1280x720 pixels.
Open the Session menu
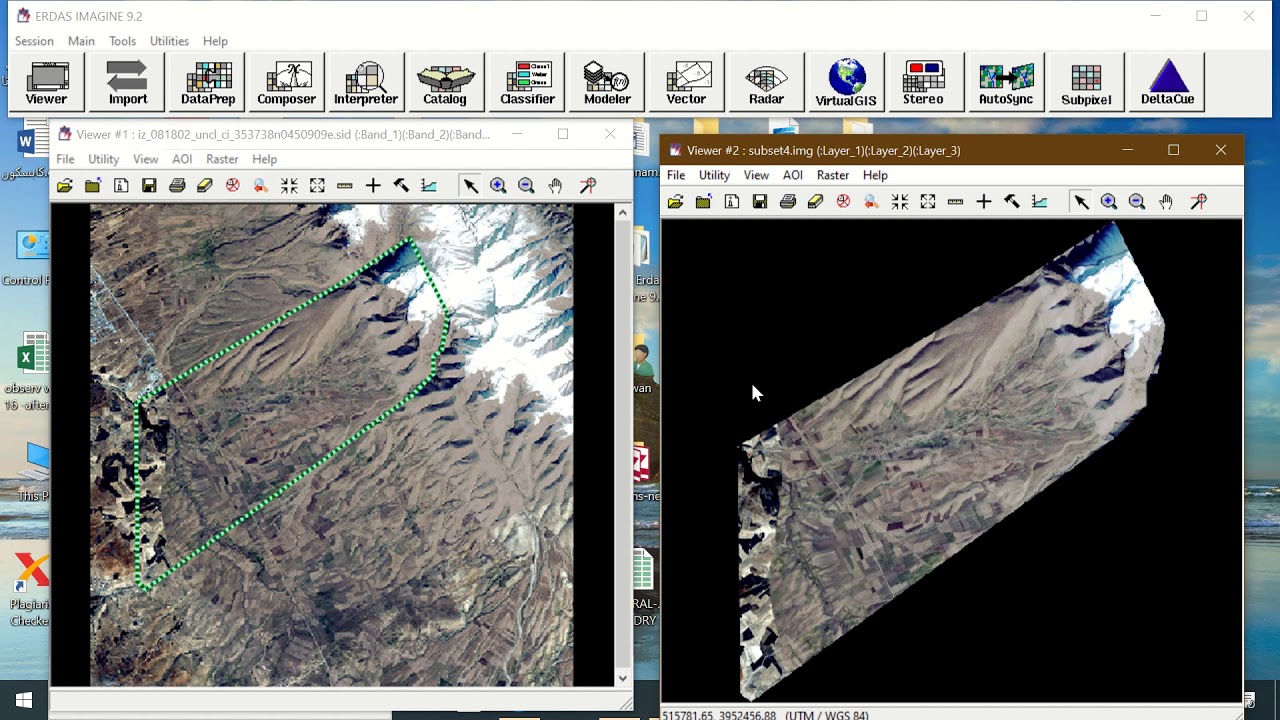34,41
